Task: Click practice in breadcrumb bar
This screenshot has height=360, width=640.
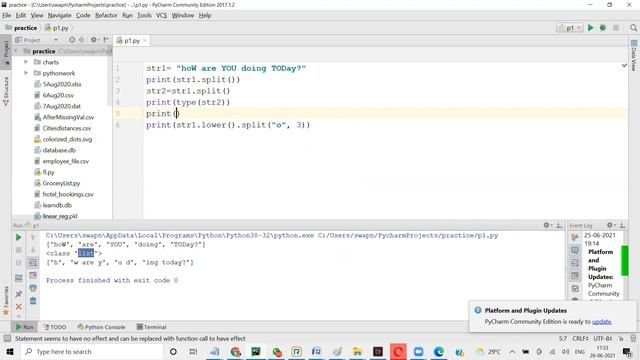Action: click(x=21, y=28)
